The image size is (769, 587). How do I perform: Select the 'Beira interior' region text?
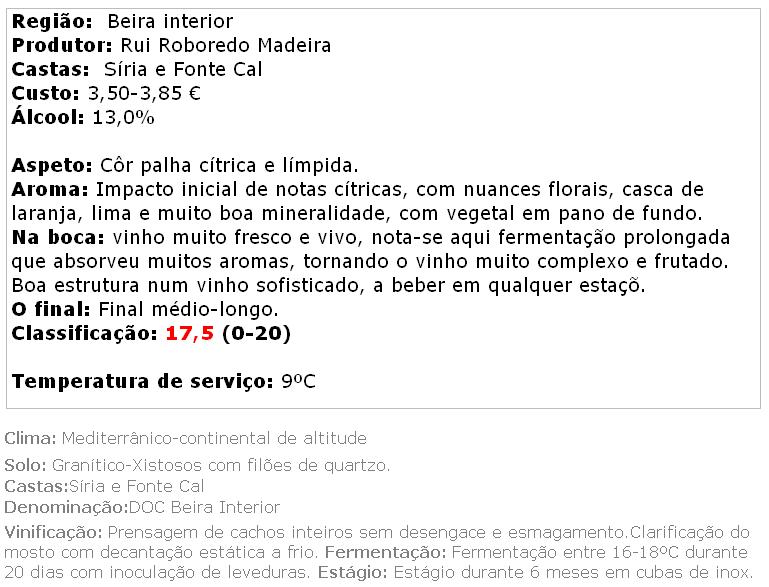click(x=170, y=22)
